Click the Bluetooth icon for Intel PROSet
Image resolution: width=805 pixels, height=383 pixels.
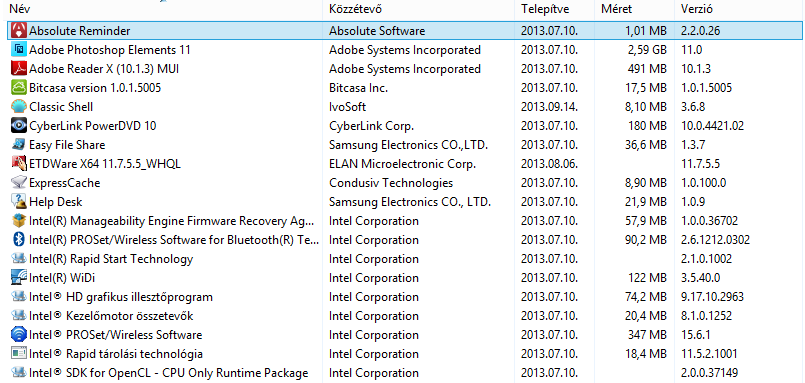pyautogui.click(x=19, y=240)
